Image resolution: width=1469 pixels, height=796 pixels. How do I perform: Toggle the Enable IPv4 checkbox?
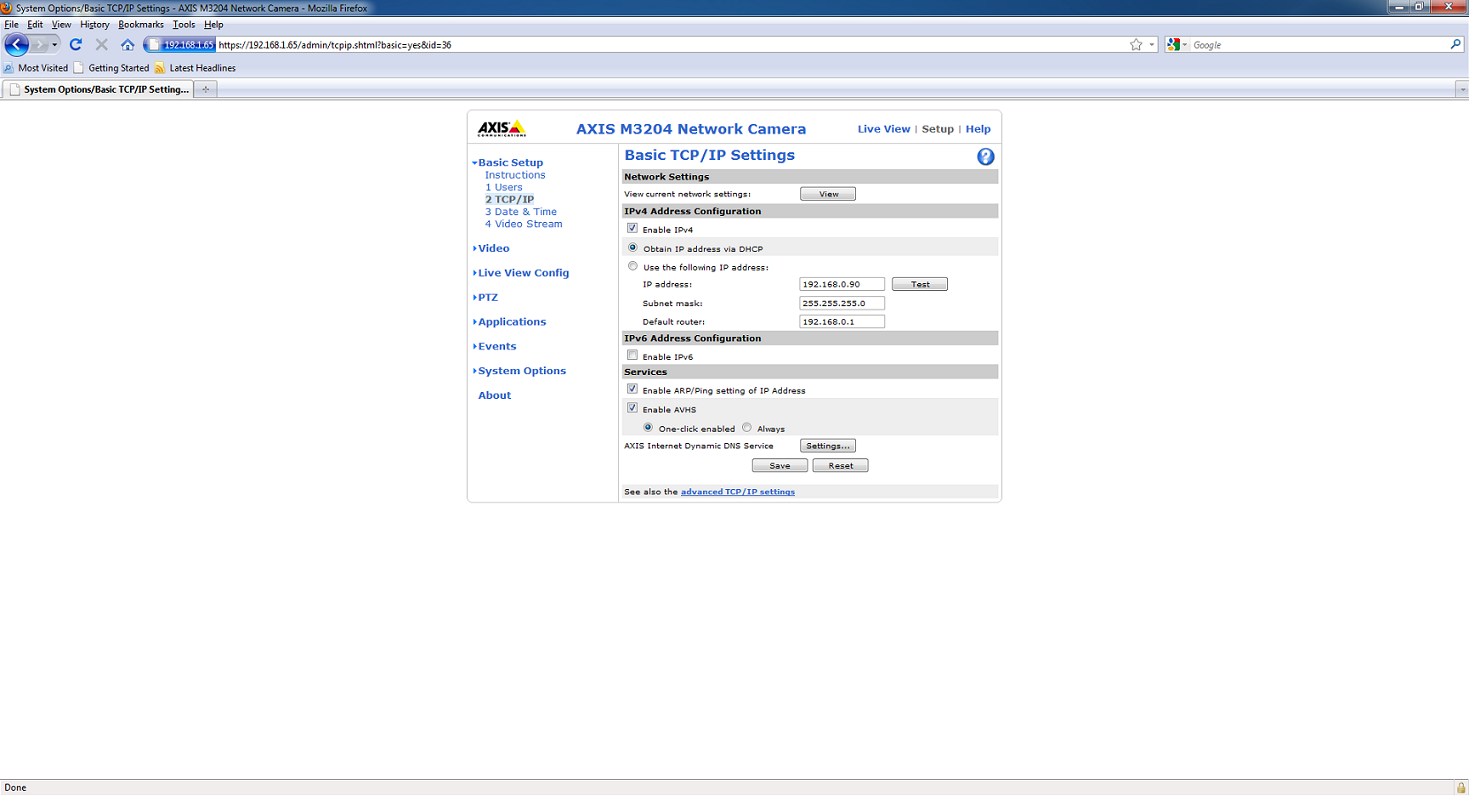point(632,229)
